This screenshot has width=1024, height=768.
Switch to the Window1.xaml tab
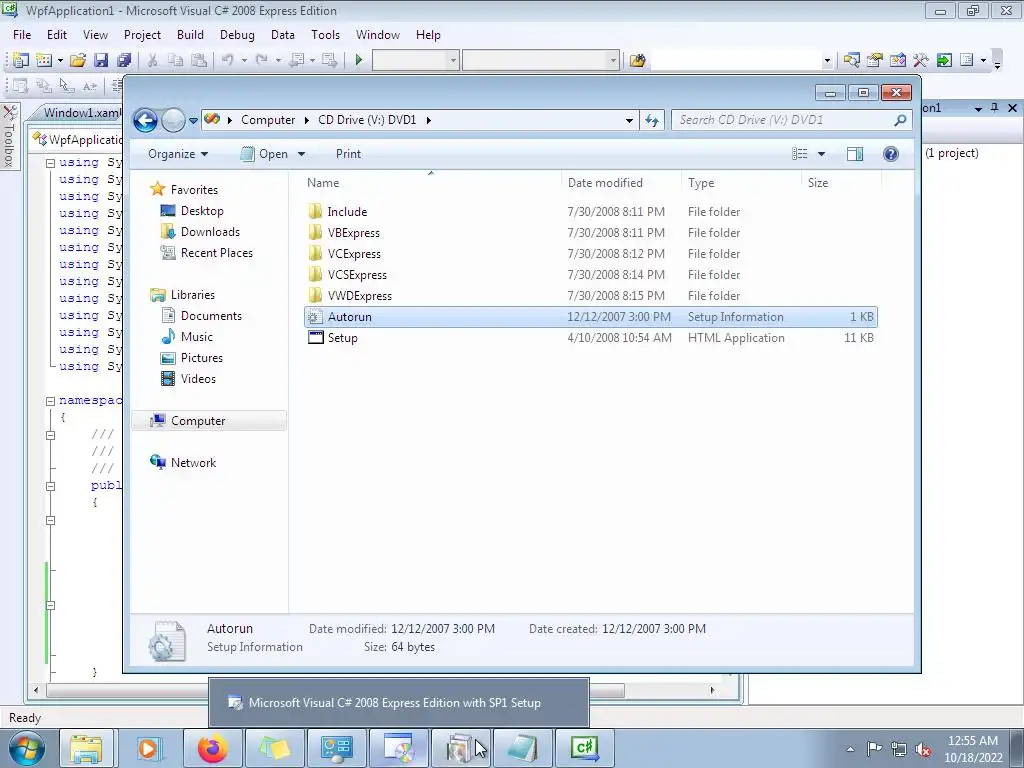80,112
